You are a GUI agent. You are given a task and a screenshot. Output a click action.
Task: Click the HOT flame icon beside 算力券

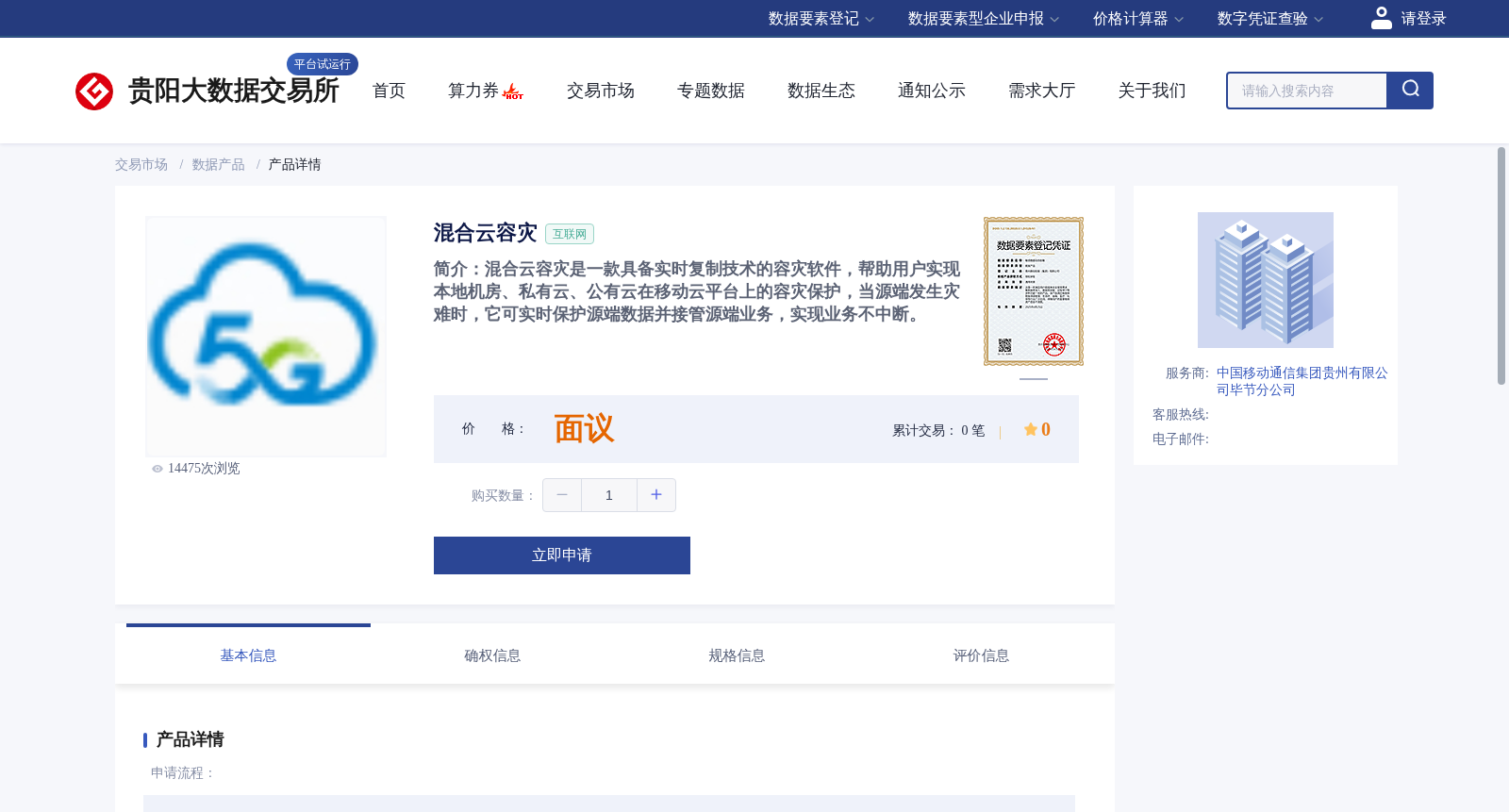(x=513, y=91)
